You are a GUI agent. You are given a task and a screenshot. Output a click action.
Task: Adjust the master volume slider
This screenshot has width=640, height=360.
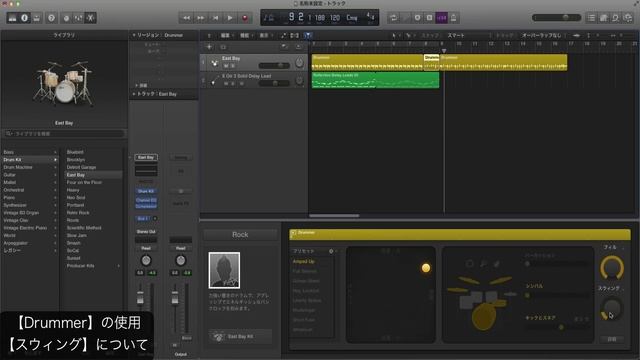coord(556,18)
